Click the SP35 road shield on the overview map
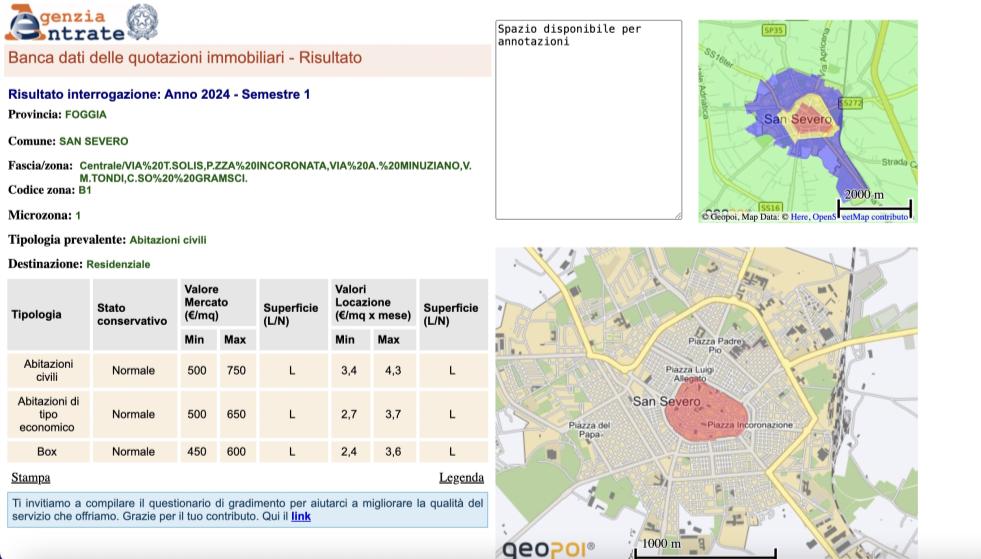The width and height of the screenshot is (981, 559). tap(773, 30)
